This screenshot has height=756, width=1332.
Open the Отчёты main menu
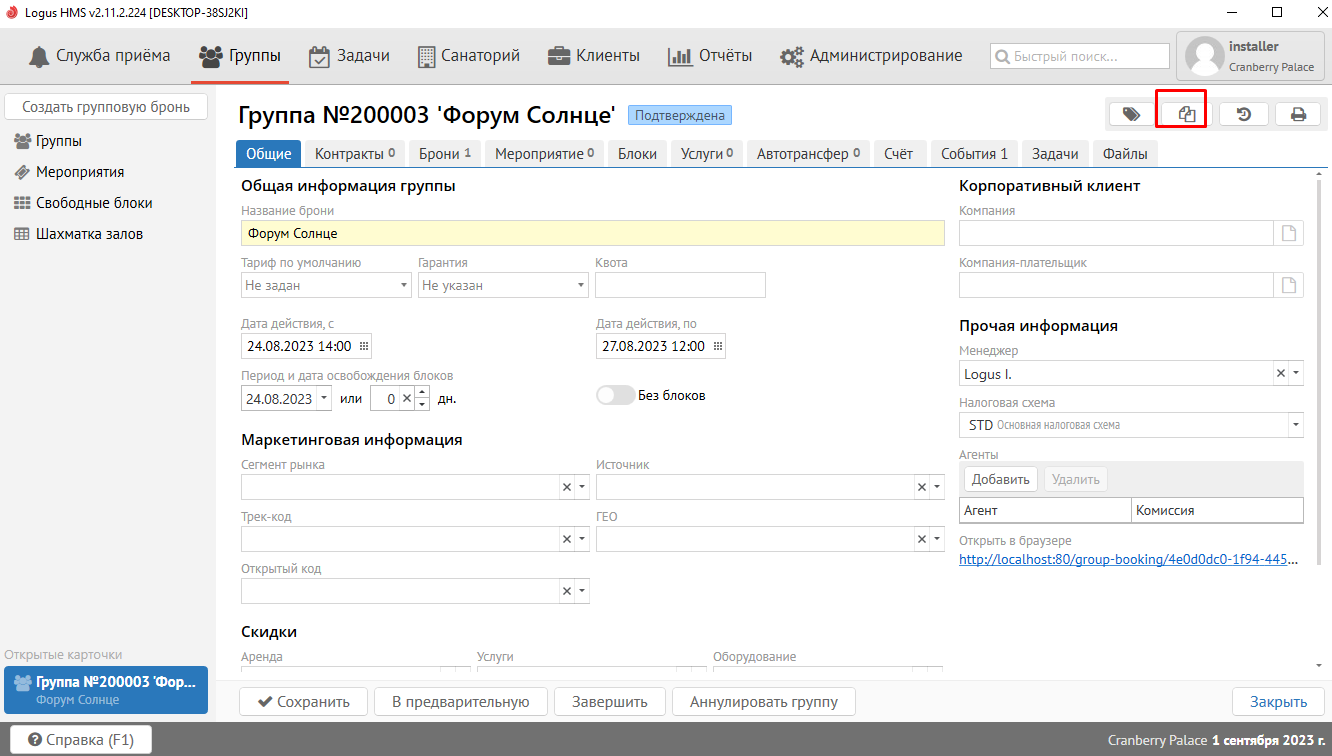[710, 56]
